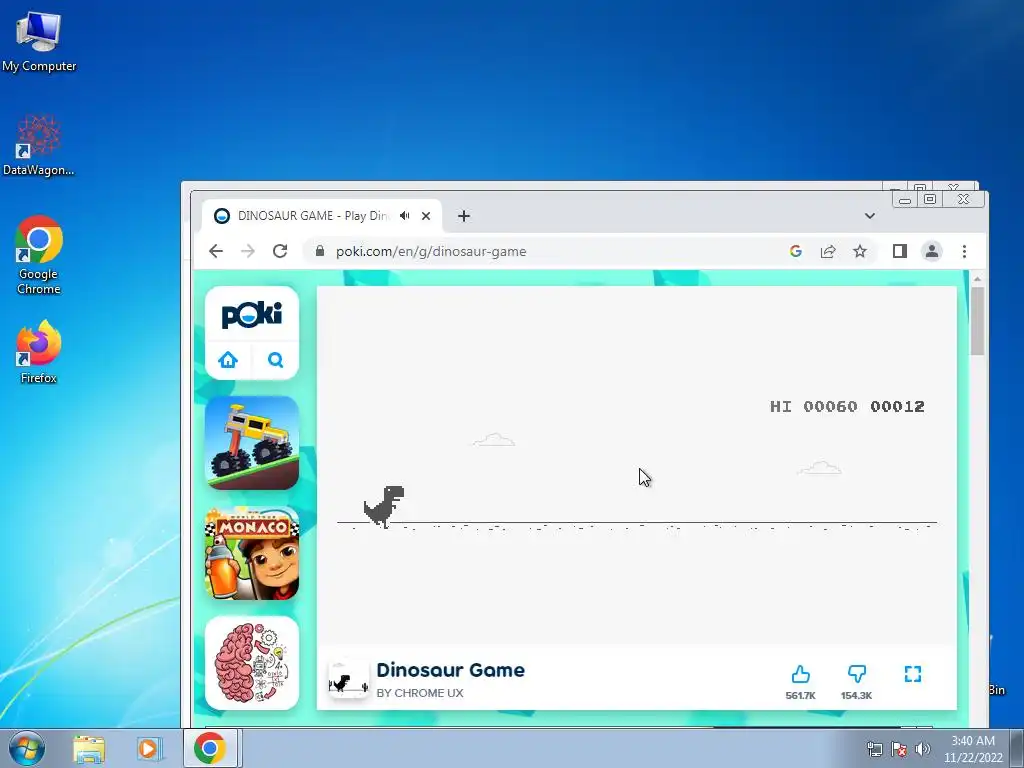The width and height of the screenshot is (1024, 768).
Task: Open the Monaco Subway Surfers thumbnail
Action: (252, 552)
